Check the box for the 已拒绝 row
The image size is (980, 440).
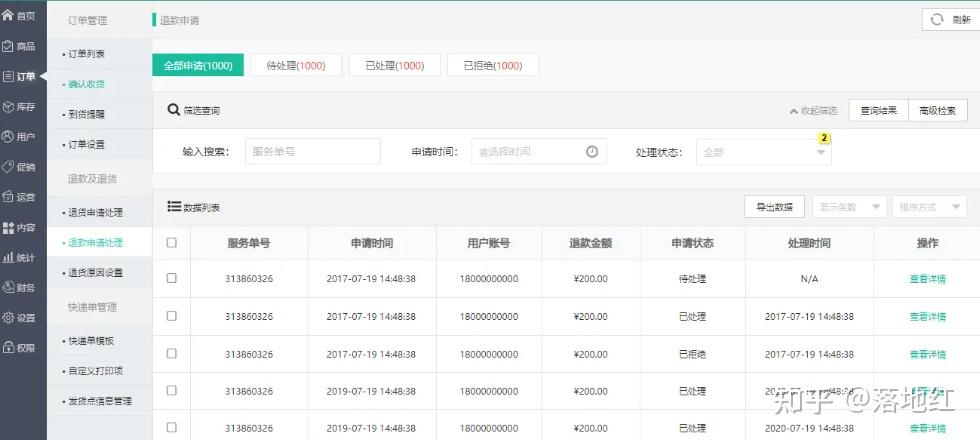pos(171,353)
